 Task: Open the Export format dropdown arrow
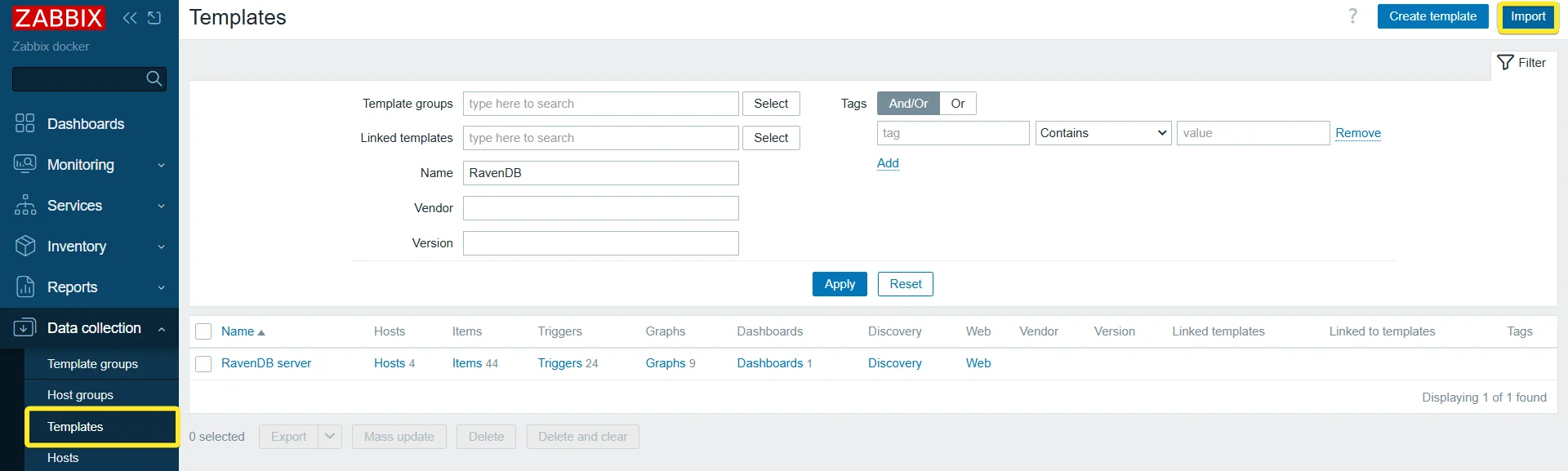click(330, 437)
